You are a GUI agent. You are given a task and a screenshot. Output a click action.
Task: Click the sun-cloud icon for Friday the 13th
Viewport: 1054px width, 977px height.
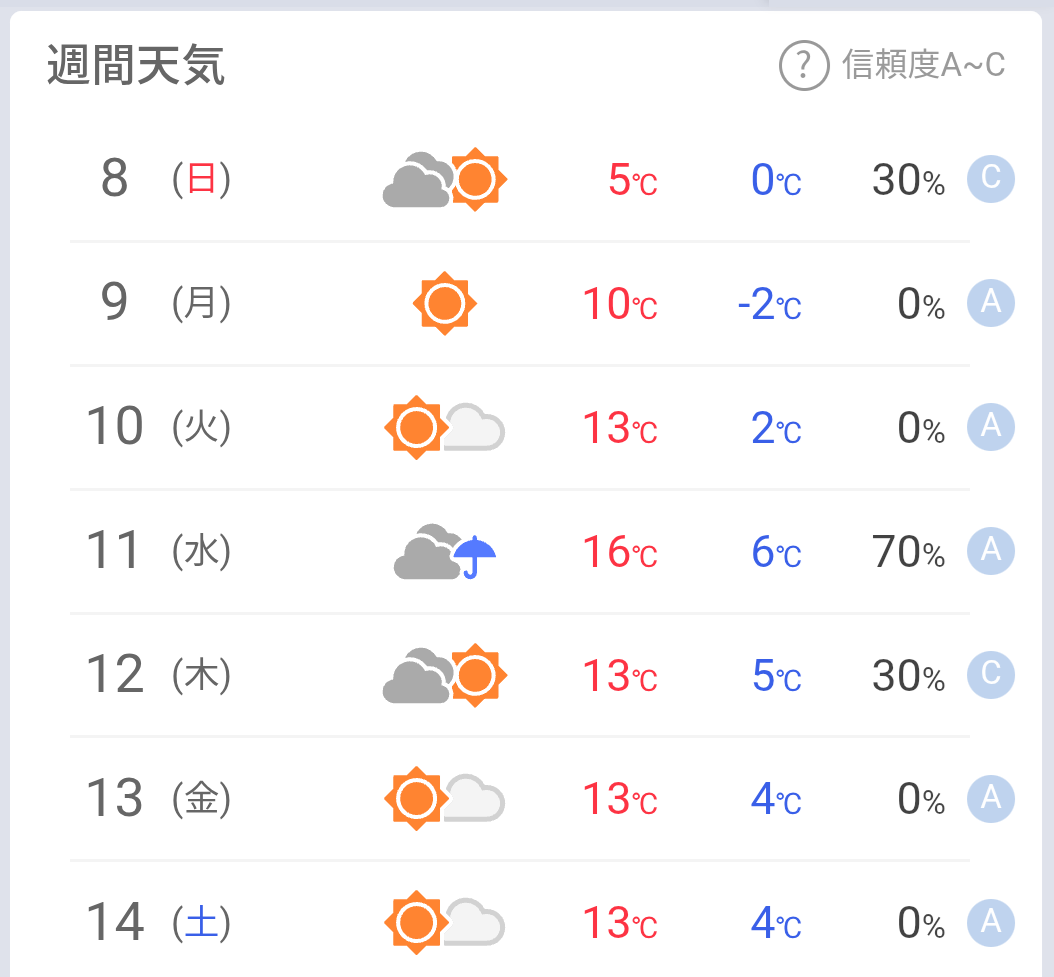click(445, 799)
